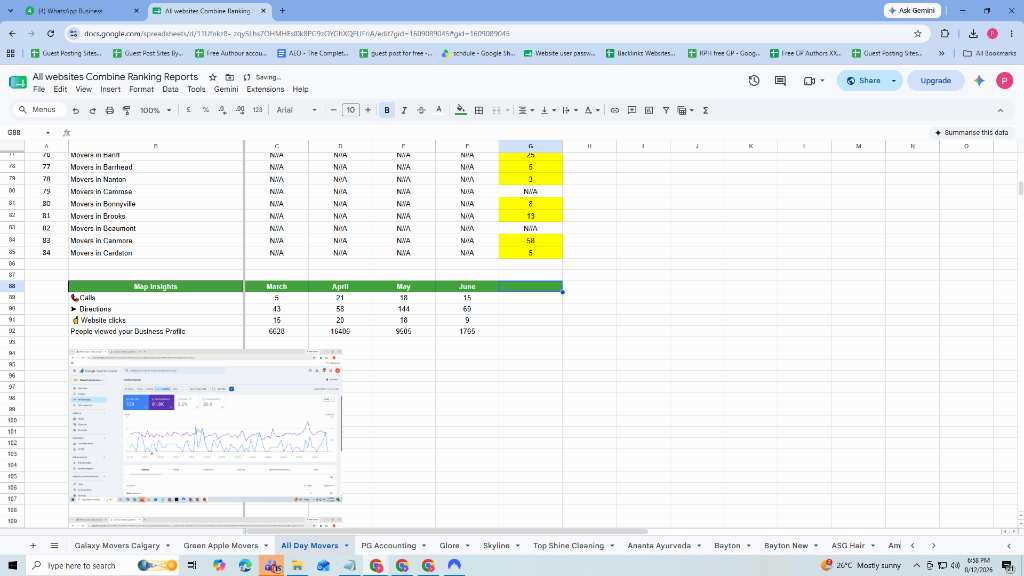Click the Upgrade button
This screenshot has height=576, width=1024.
pos(935,80)
